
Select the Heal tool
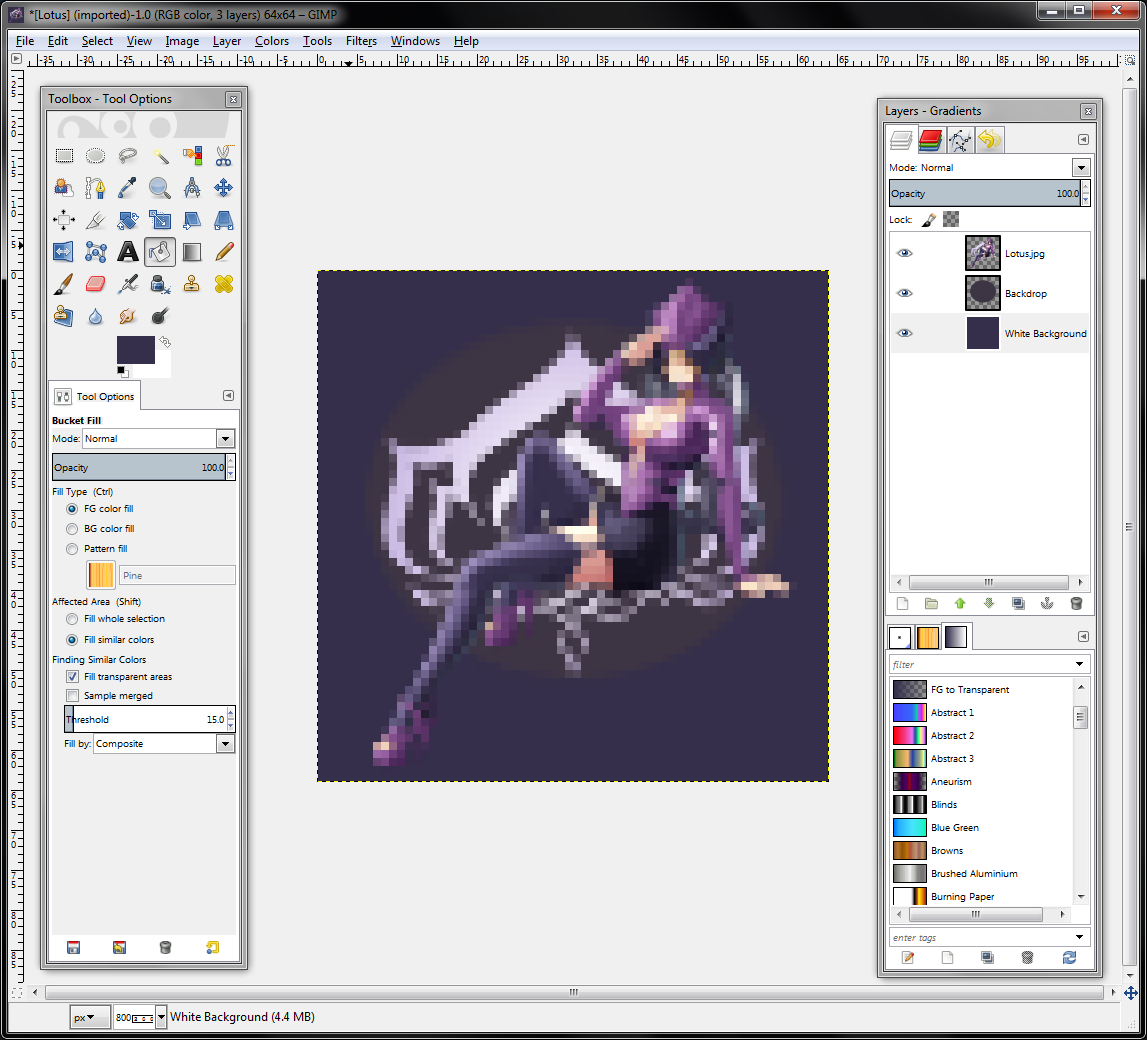(224, 285)
